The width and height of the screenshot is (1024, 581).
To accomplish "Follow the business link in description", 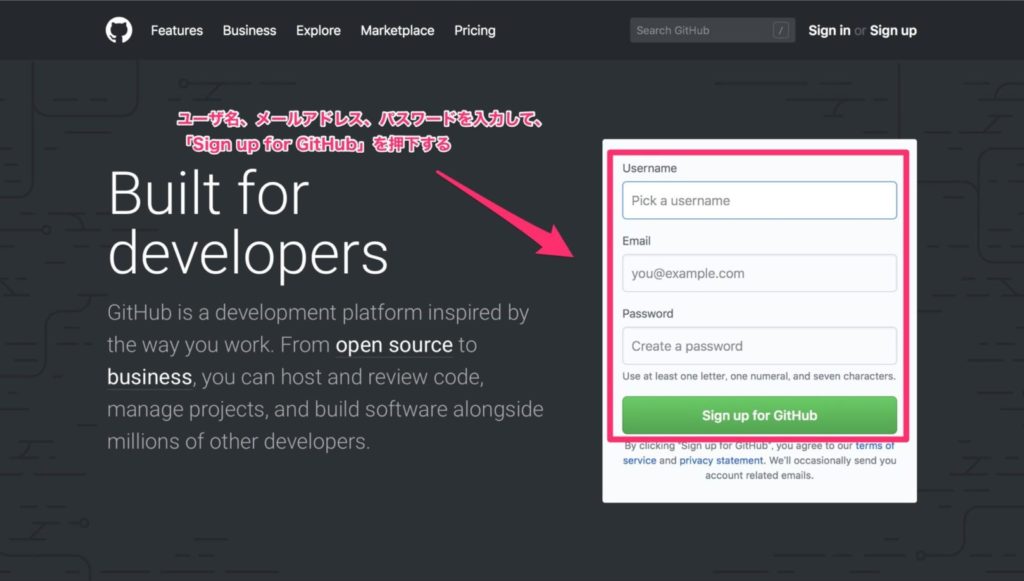I will coord(150,377).
